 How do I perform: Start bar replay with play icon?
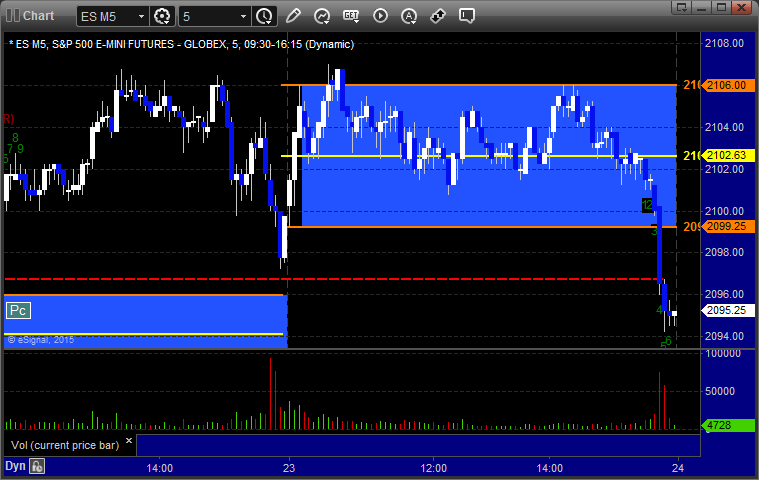tap(380, 16)
